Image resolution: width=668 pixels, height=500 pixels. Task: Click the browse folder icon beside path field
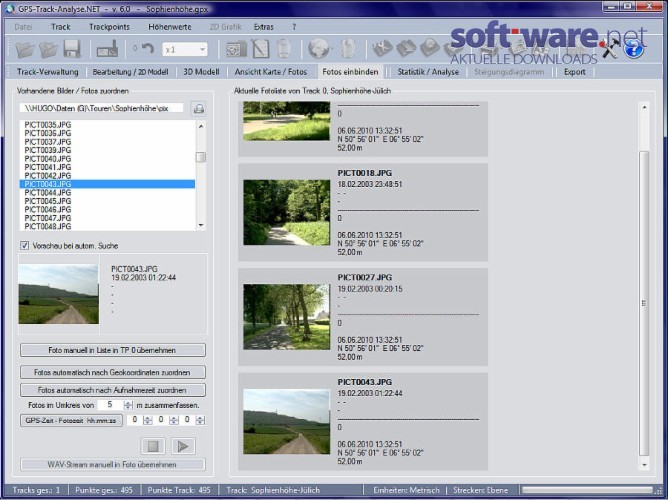tap(198, 109)
